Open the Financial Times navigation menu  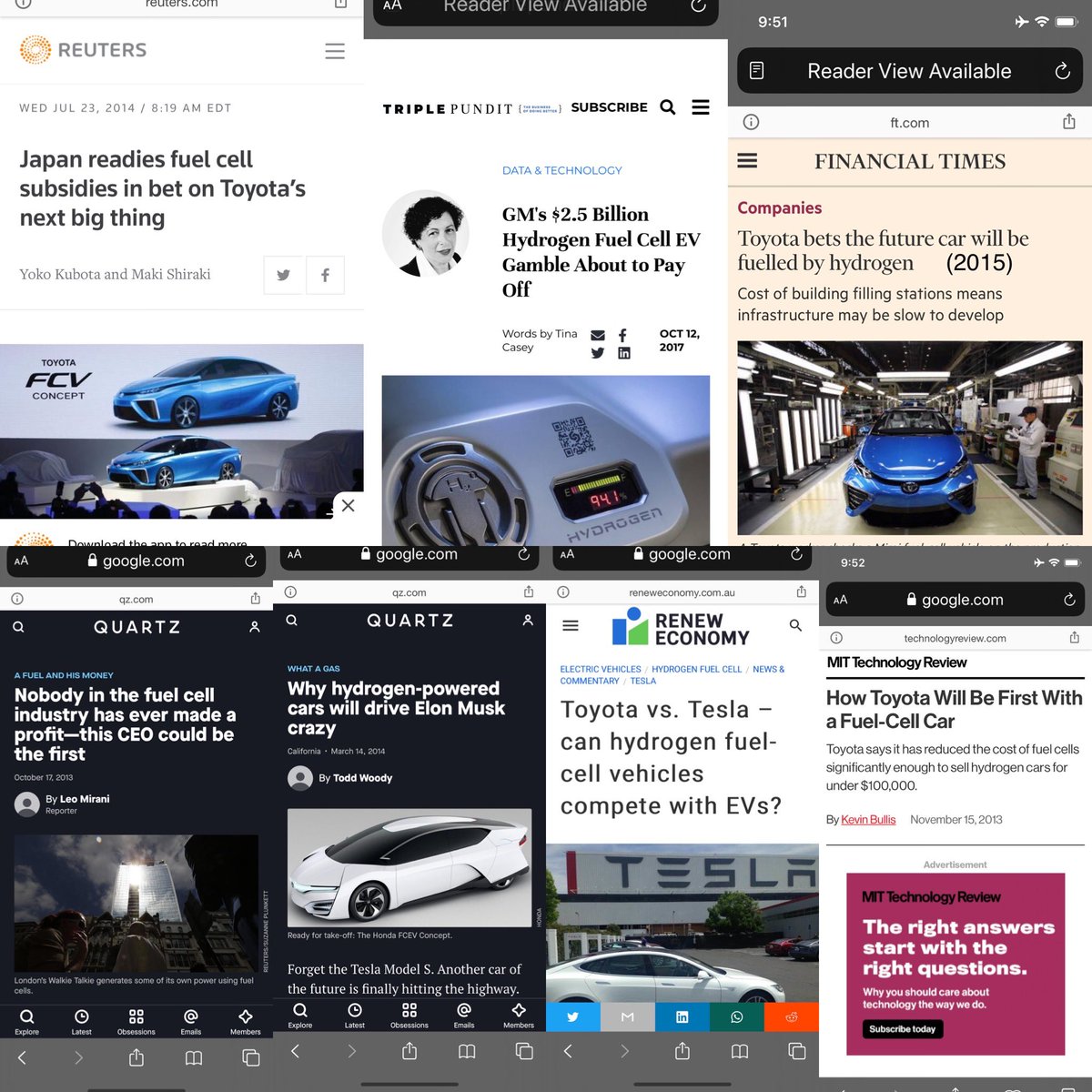point(746,161)
